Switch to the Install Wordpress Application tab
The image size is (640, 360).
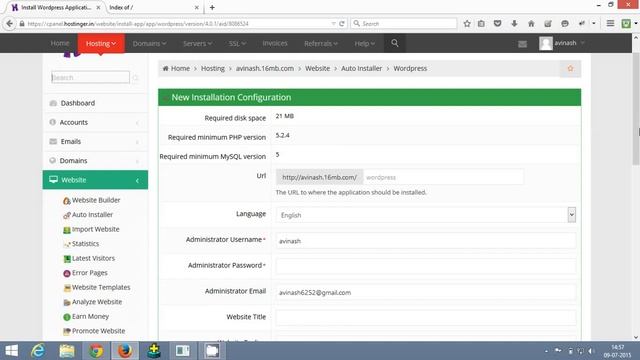click(56, 7)
